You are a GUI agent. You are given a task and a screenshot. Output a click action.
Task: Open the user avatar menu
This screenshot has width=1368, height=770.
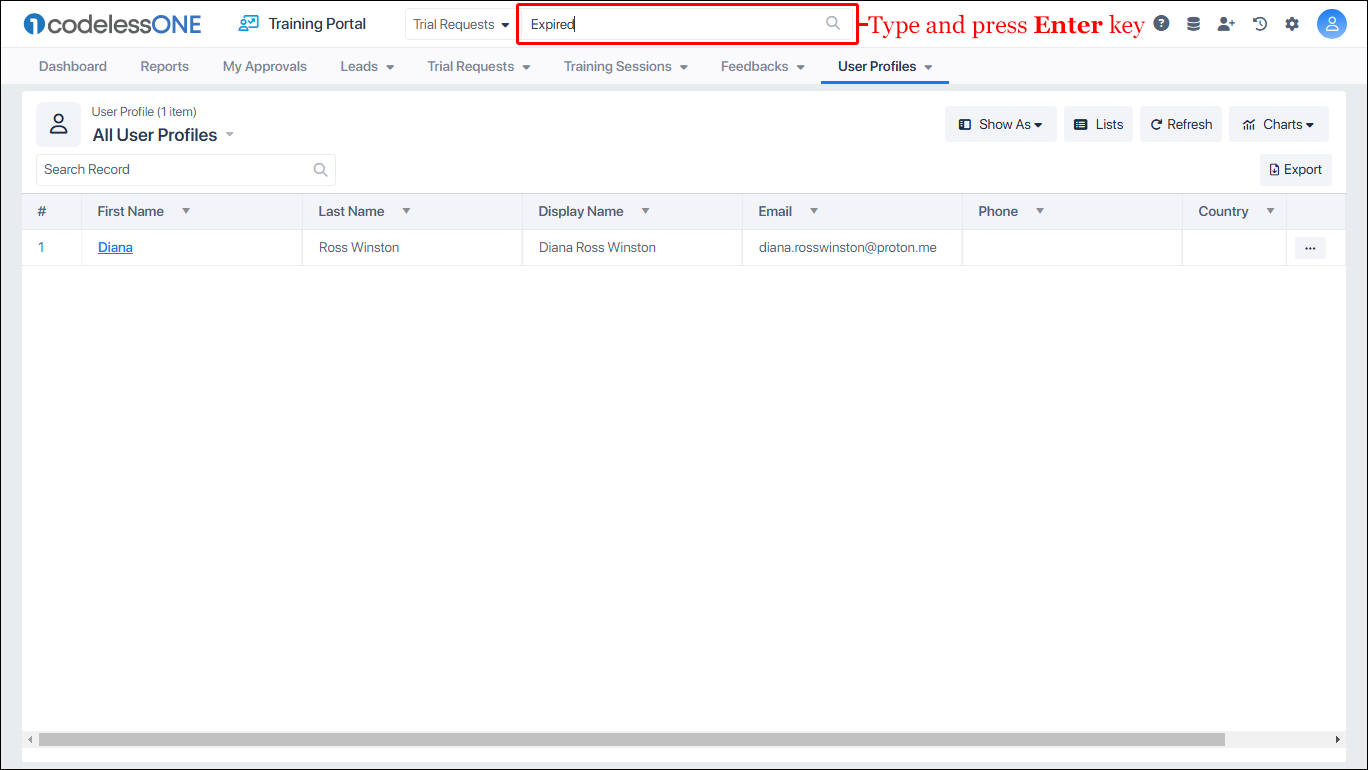click(1332, 24)
